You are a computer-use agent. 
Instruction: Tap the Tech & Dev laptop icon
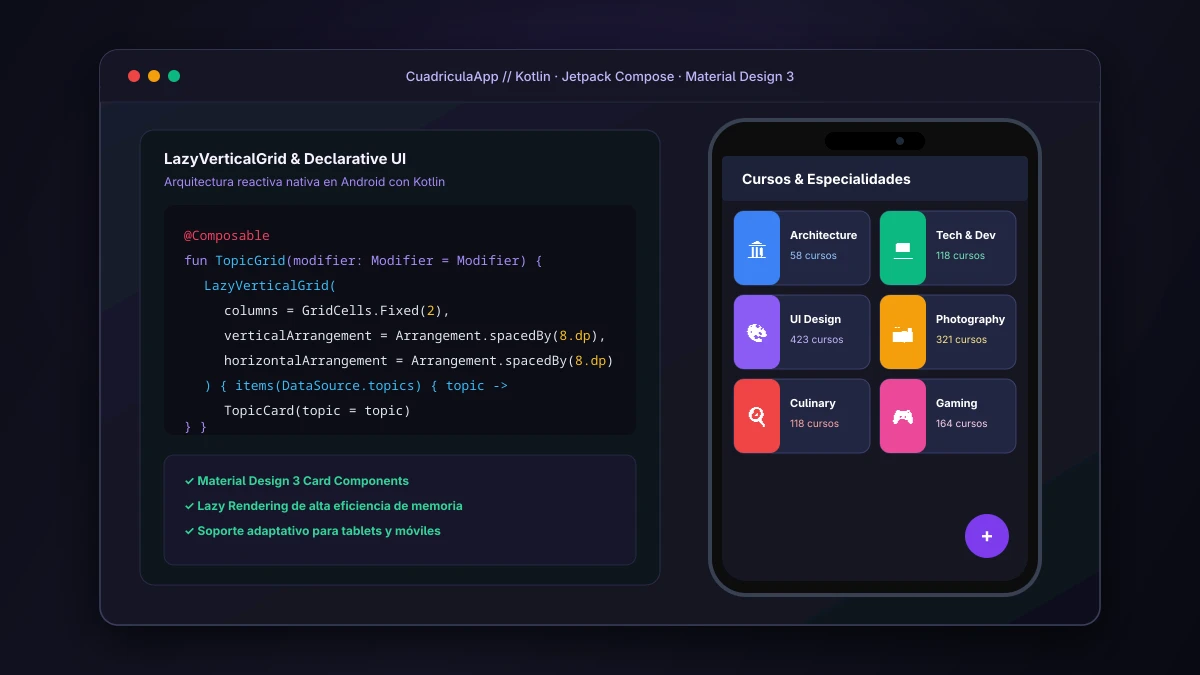(903, 249)
